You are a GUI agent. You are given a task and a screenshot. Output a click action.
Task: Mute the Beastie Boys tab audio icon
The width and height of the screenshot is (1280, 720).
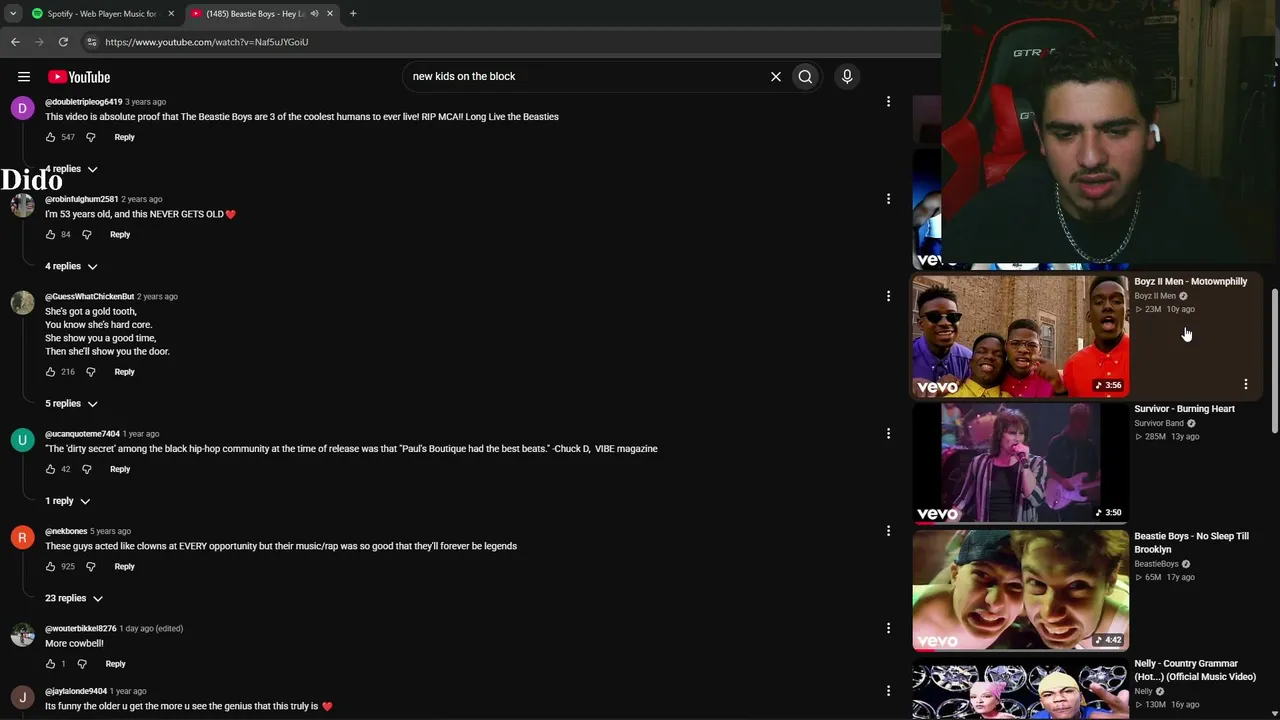point(314,14)
